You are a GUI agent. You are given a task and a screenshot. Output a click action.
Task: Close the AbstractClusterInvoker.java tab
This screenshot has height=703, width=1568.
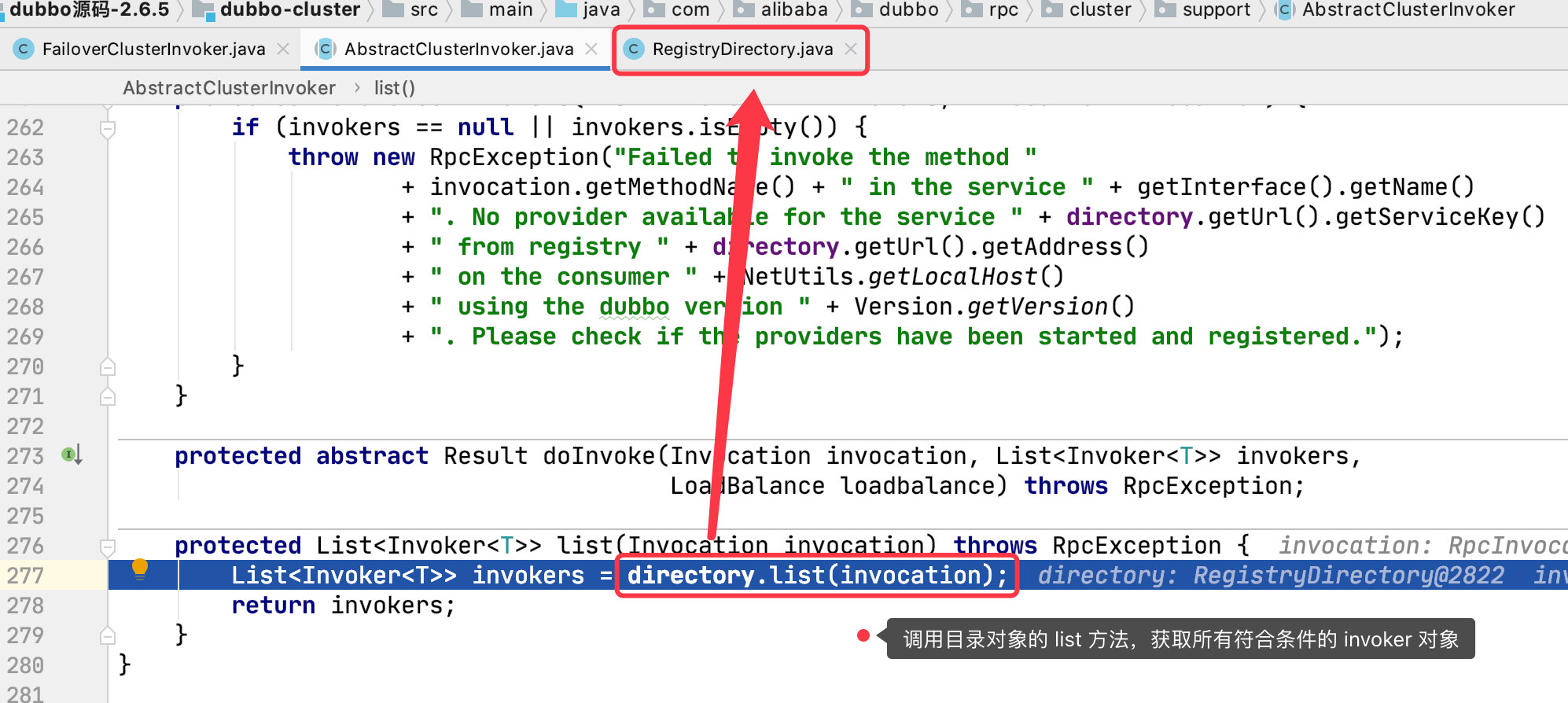click(x=591, y=49)
